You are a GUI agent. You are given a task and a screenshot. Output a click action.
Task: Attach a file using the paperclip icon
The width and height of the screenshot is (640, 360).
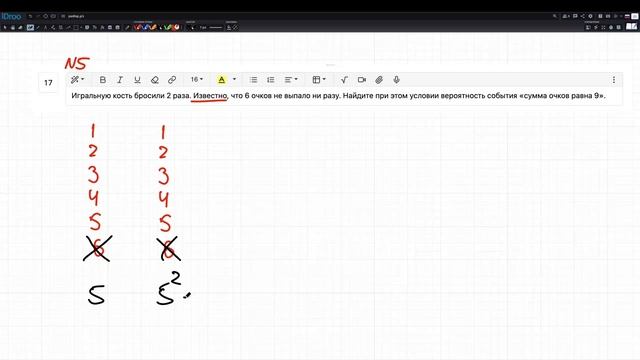point(379,80)
